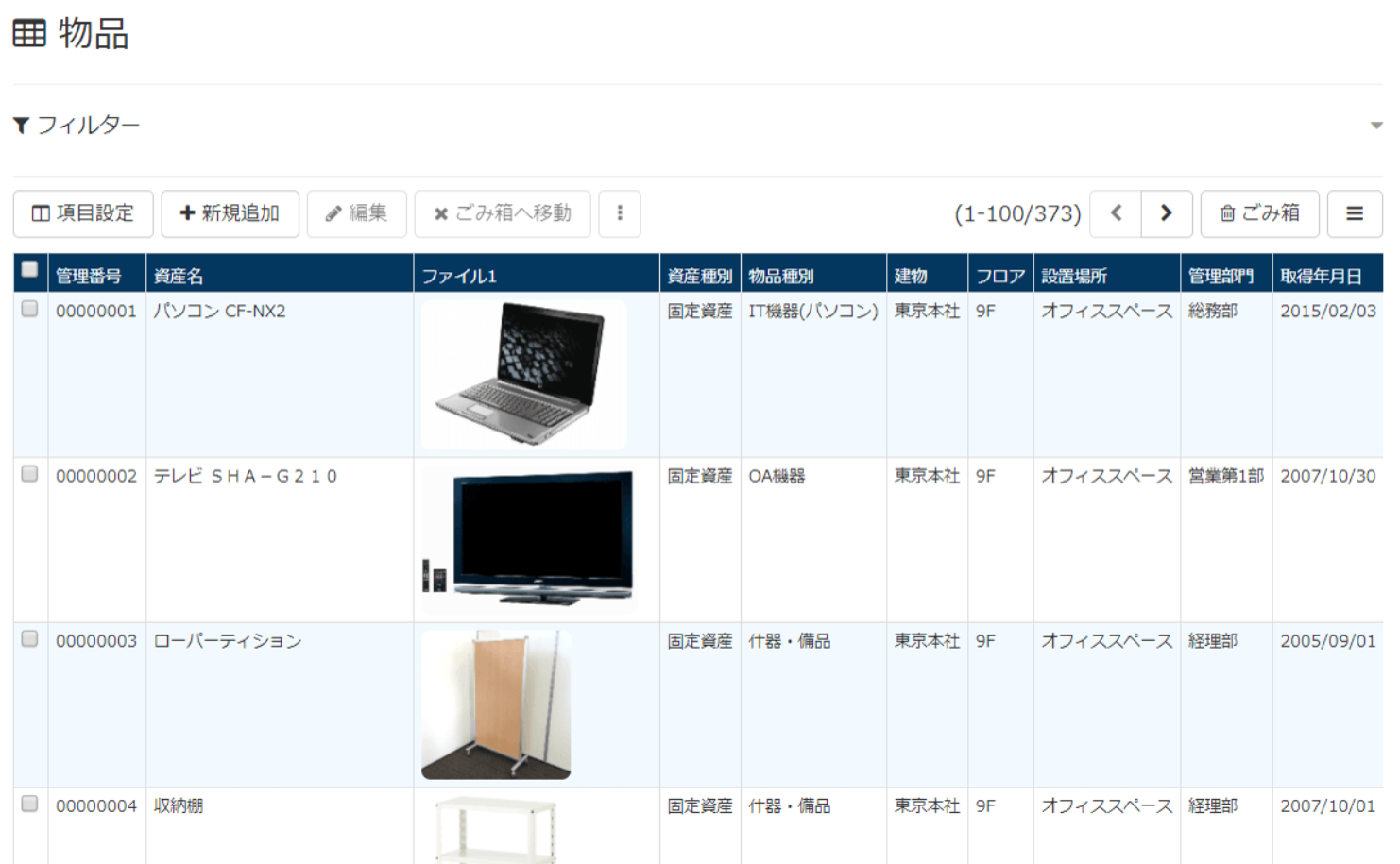Check the row for 00000001
1400x864 pixels.
point(30,310)
